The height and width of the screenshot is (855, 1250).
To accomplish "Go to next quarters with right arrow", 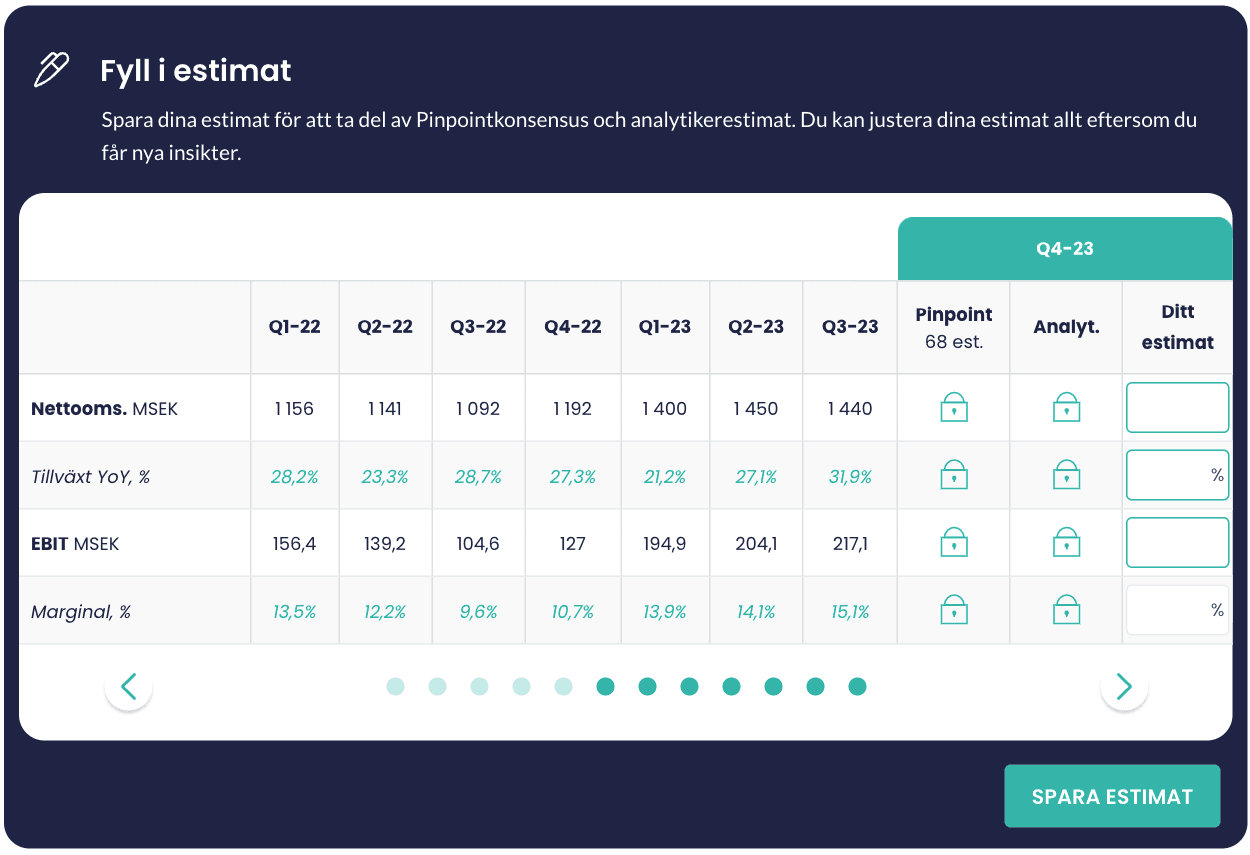I will coord(1124,687).
